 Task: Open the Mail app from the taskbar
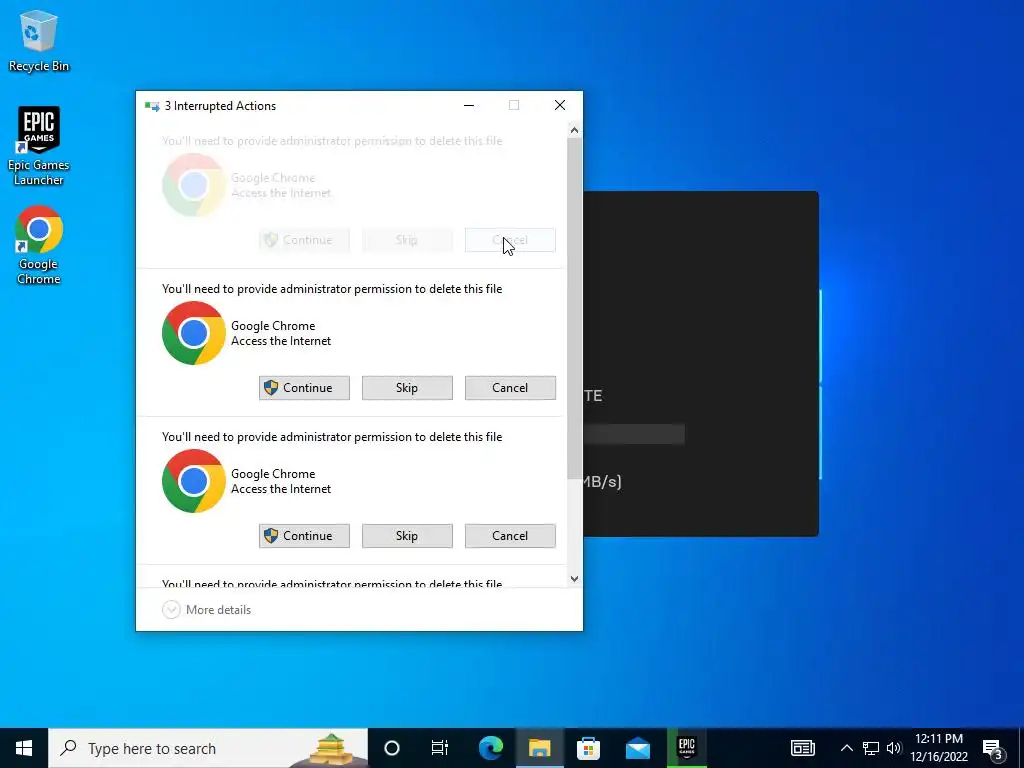click(x=637, y=748)
